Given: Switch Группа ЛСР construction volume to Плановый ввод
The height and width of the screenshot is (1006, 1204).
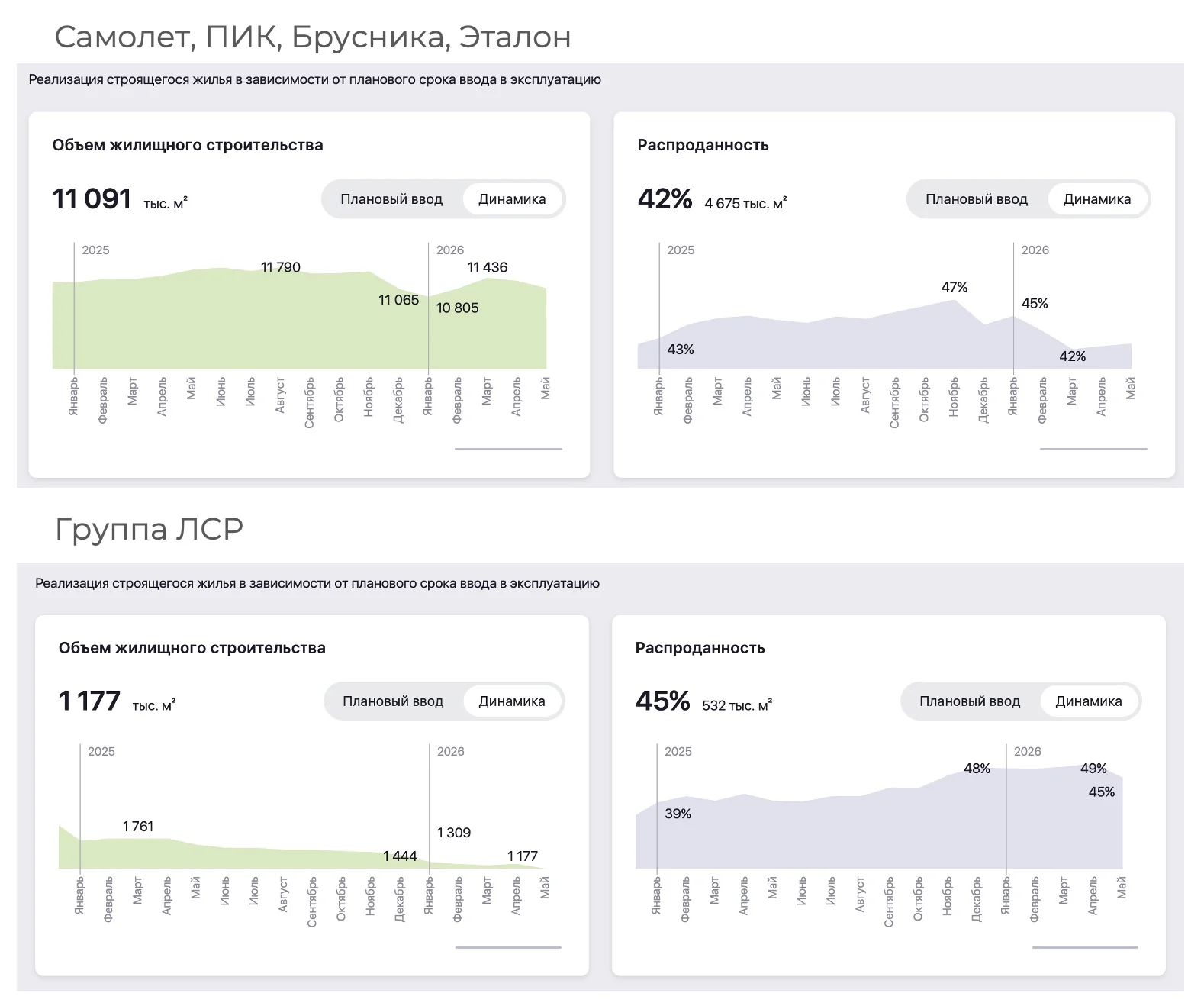Looking at the screenshot, I should pos(393,701).
